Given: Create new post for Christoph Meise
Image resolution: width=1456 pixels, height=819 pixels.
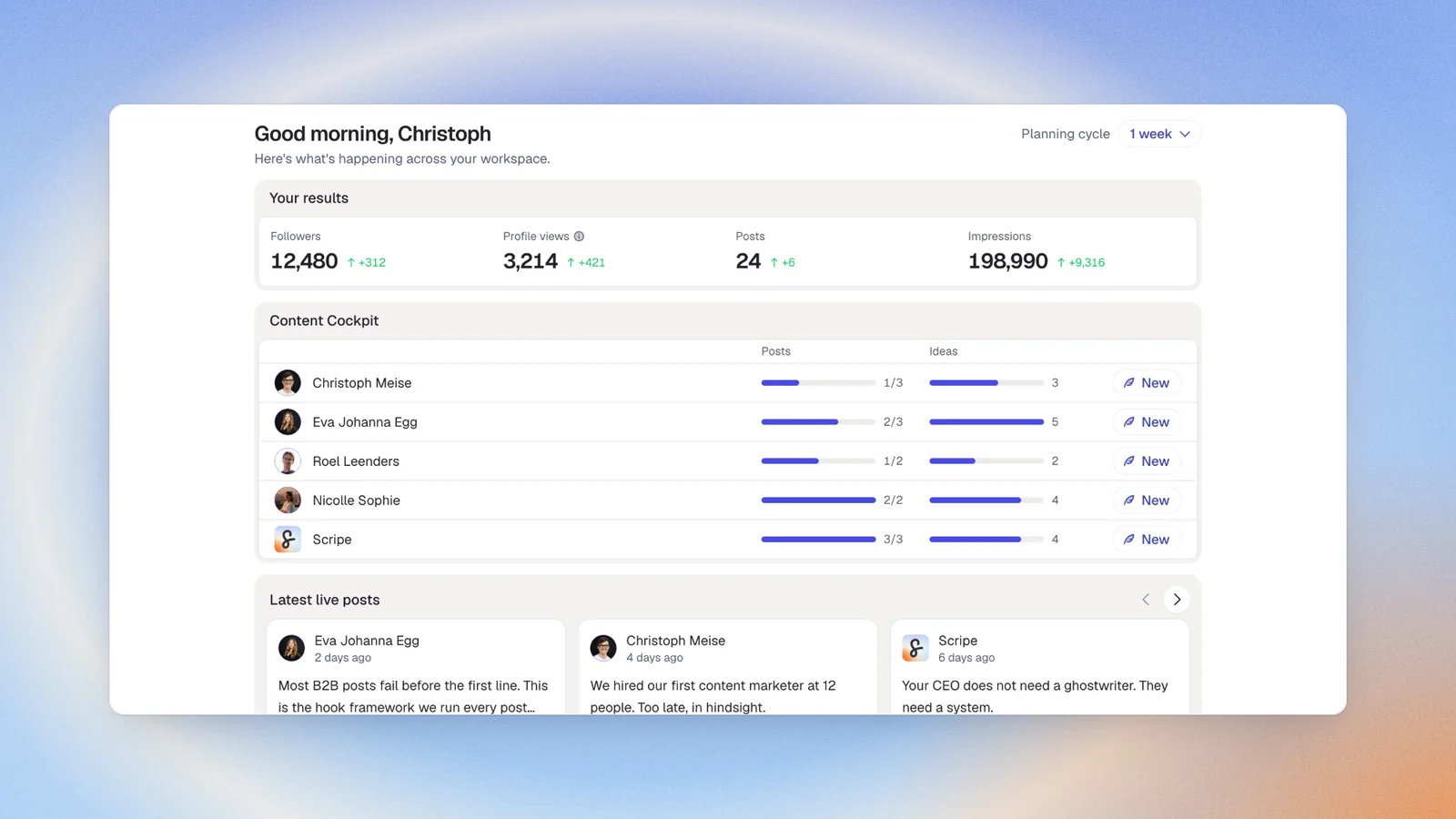Looking at the screenshot, I should [x=1147, y=383].
